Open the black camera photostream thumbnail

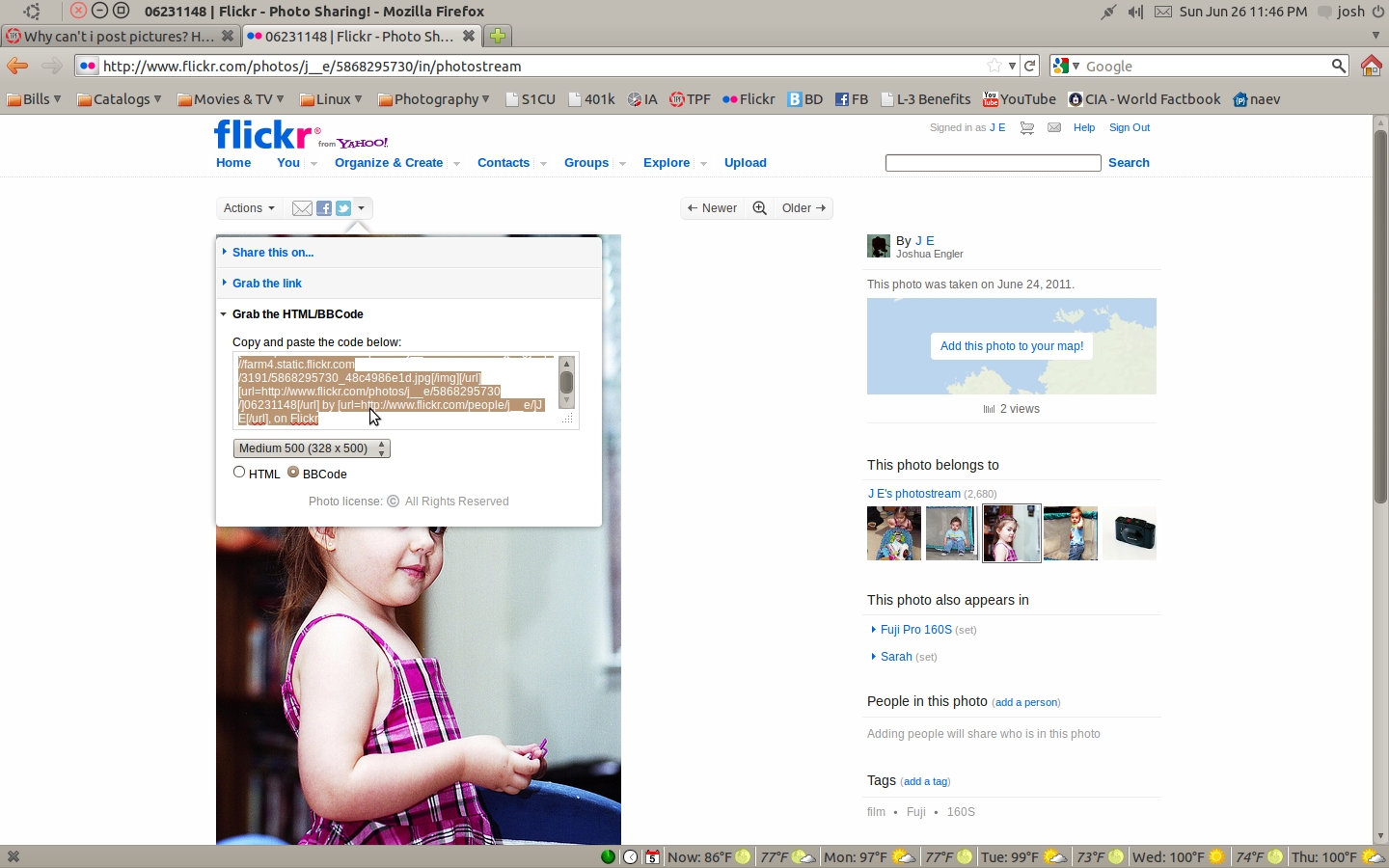(x=1130, y=533)
